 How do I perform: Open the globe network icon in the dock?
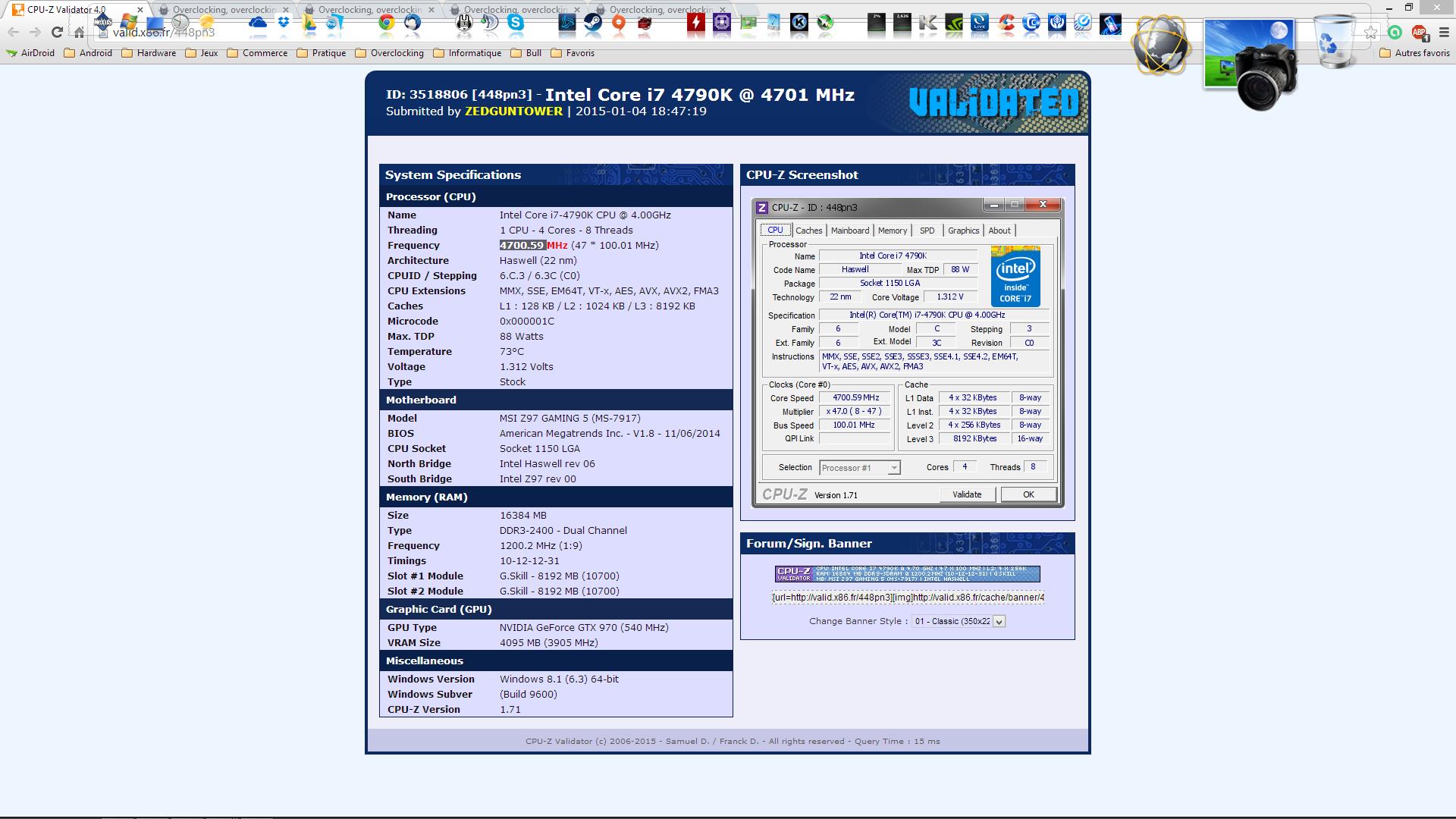(1160, 45)
